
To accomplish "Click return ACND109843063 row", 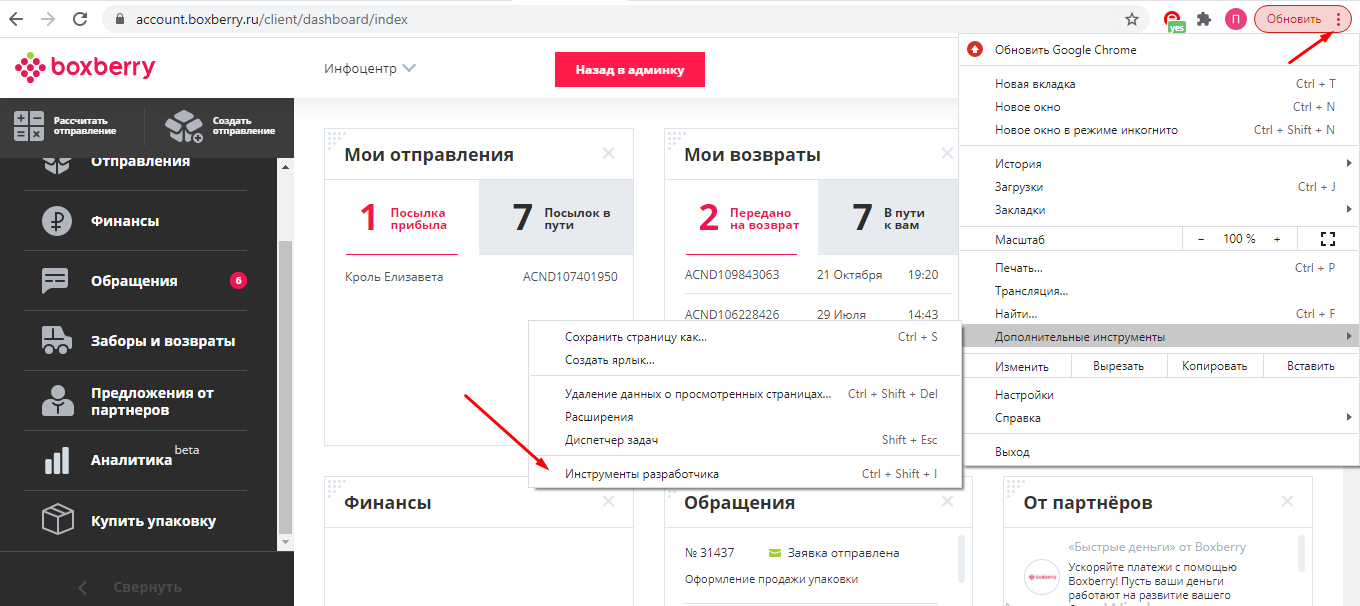I will pyautogui.click(x=812, y=275).
